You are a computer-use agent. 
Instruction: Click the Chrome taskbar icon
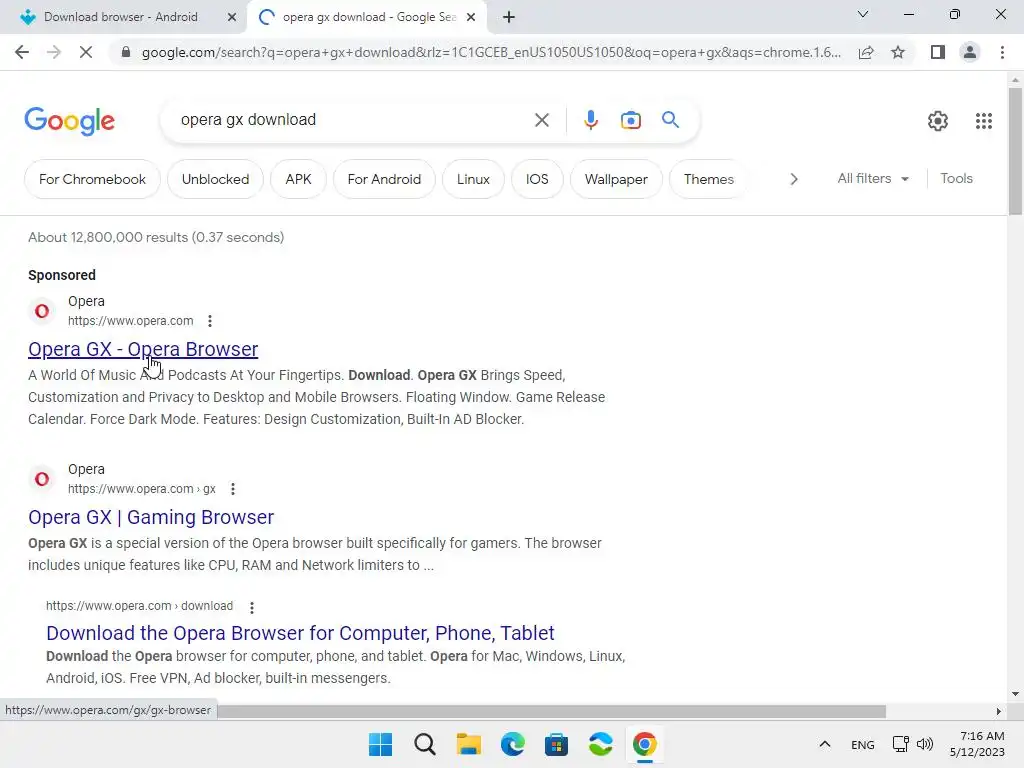click(x=645, y=744)
